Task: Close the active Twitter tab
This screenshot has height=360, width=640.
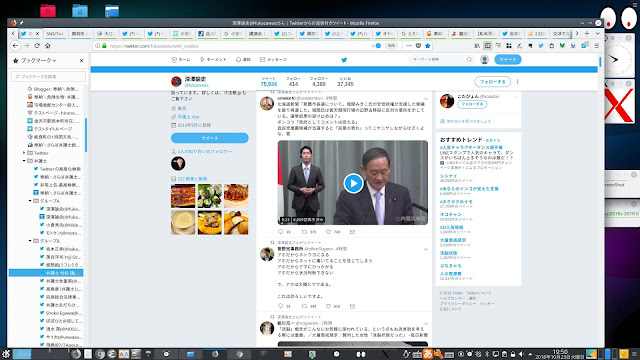Action: (x=38, y=33)
